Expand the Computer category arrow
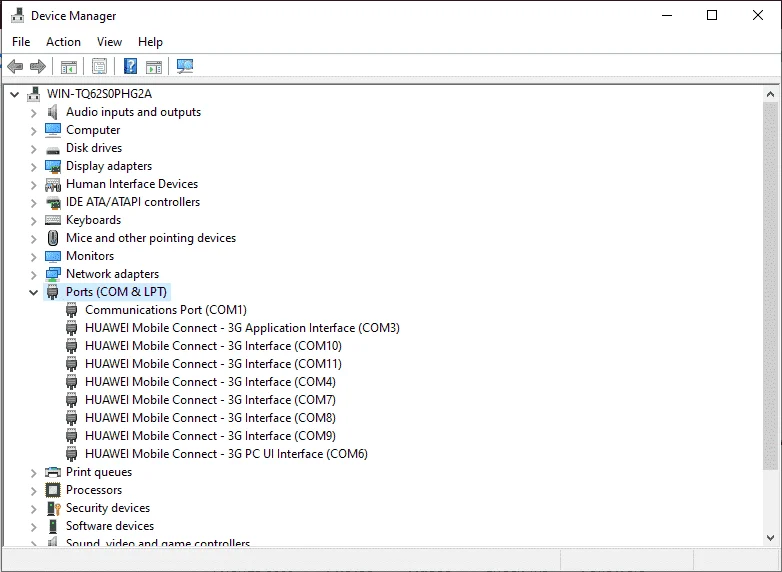782x572 pixels. click(x=33, y=131)
